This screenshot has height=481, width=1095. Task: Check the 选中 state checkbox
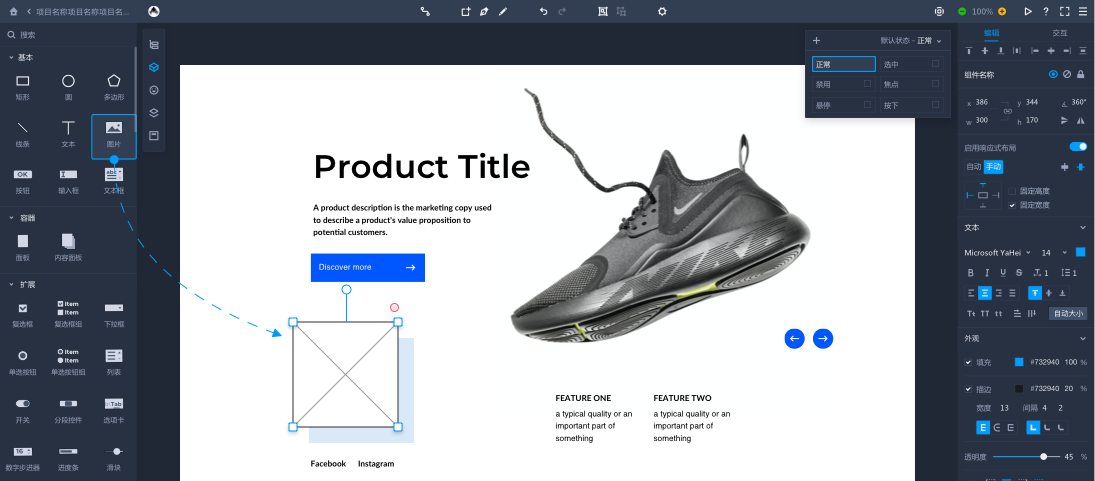pyautogui.click(x=935, y=64)
